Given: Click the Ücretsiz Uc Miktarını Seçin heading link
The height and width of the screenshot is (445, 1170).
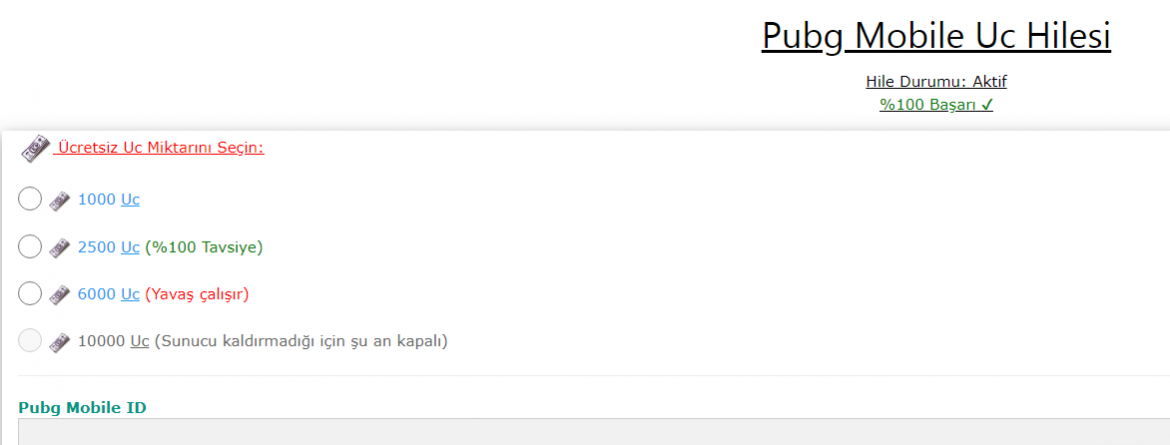Looking at the screenshot, I should pyautogui.click(x=160, y=148).
